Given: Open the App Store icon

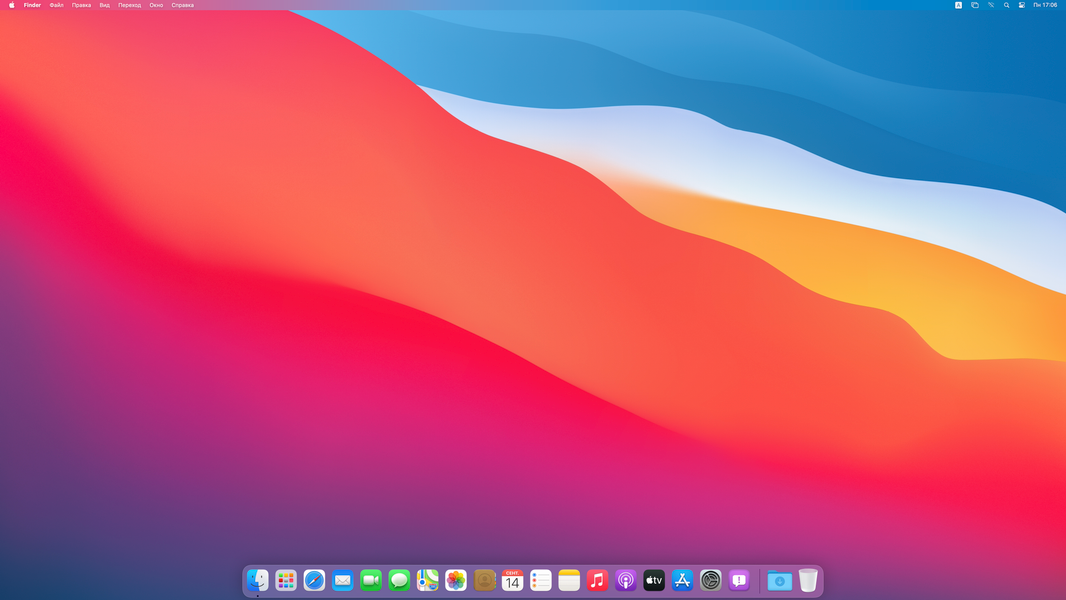Looking at the screenshot, I should point(683,580).
